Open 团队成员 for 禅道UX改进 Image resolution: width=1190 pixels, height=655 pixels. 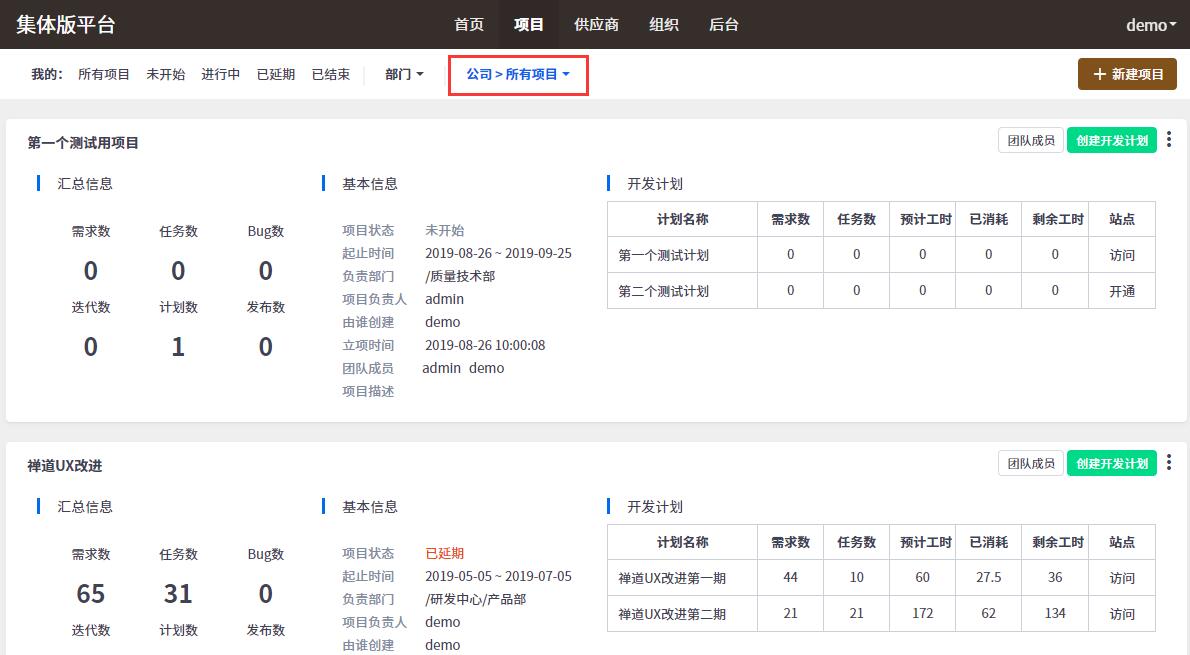(1031, 463)
